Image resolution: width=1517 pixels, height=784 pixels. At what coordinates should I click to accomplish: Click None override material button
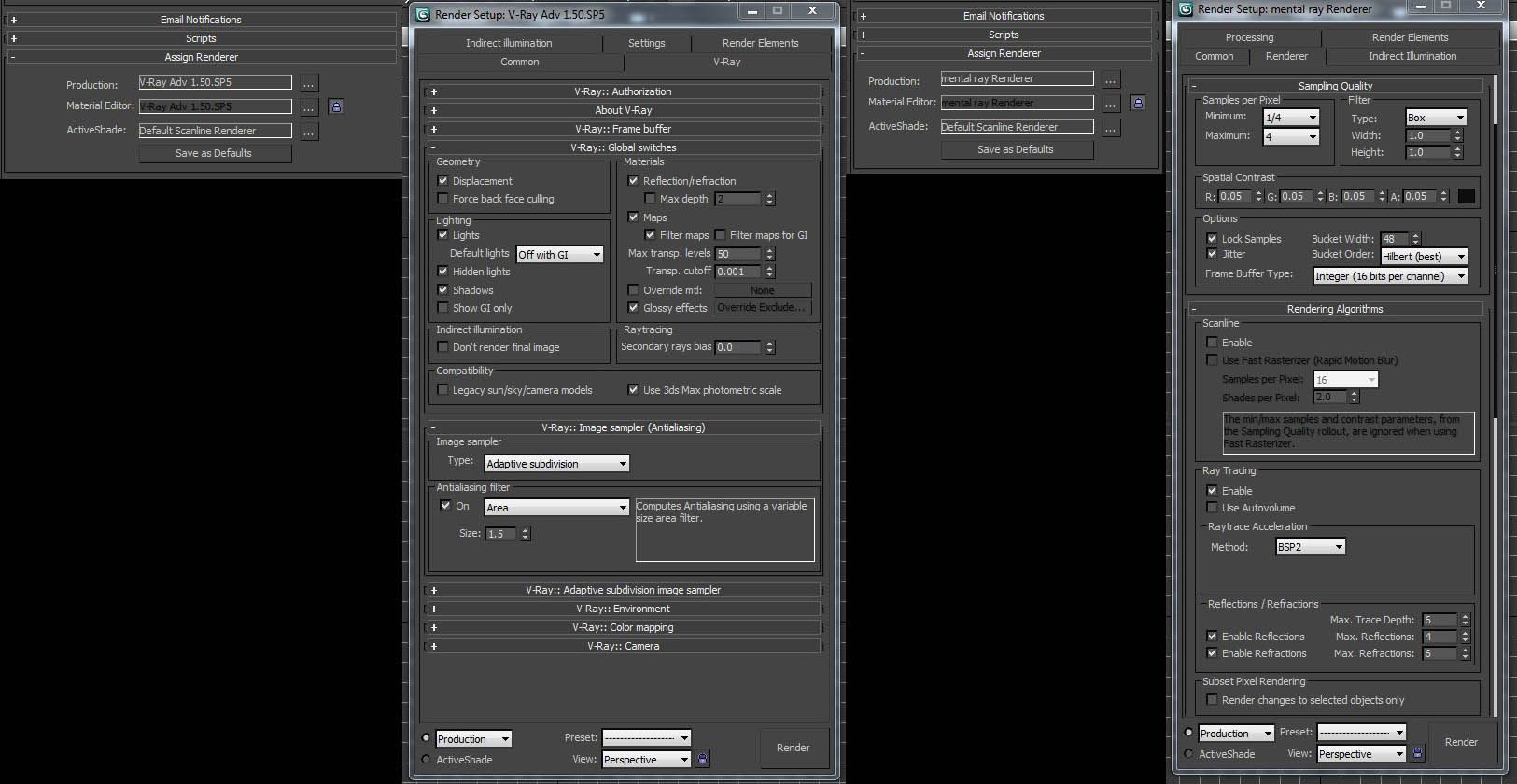tap(763, 290)
